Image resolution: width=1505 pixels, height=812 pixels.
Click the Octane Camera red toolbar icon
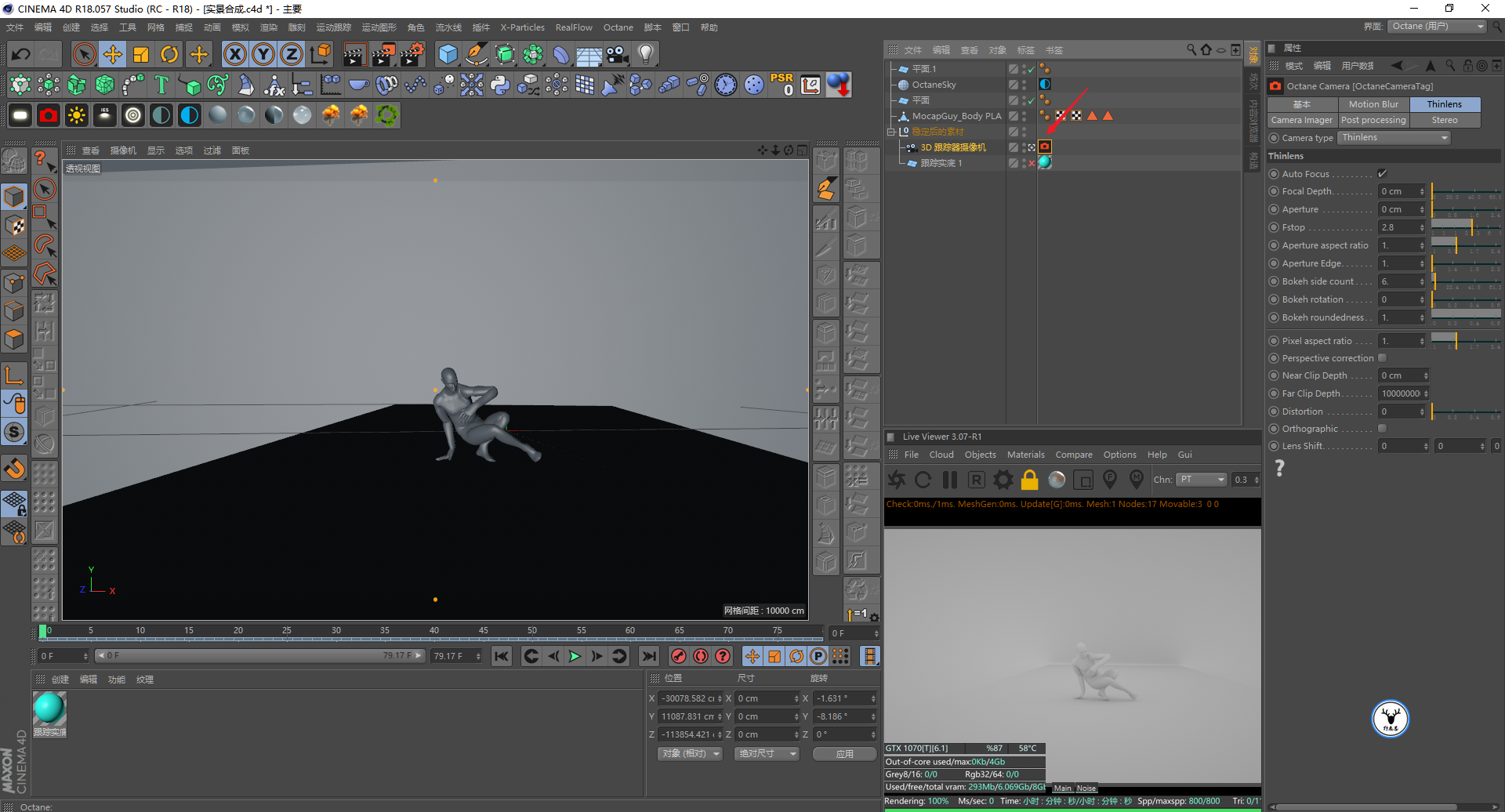coord(49,115)
